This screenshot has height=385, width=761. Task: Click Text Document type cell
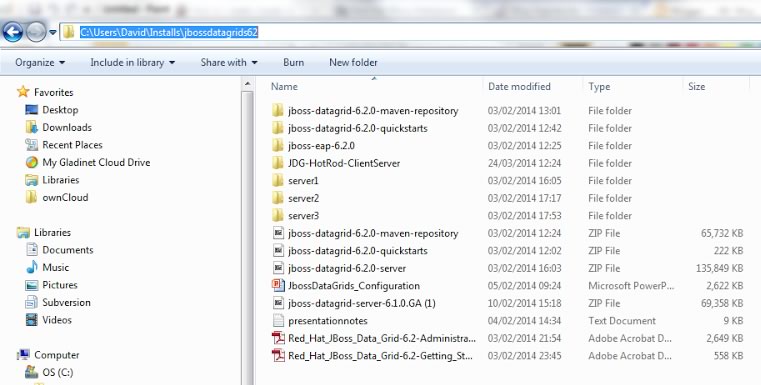[622, 320]
